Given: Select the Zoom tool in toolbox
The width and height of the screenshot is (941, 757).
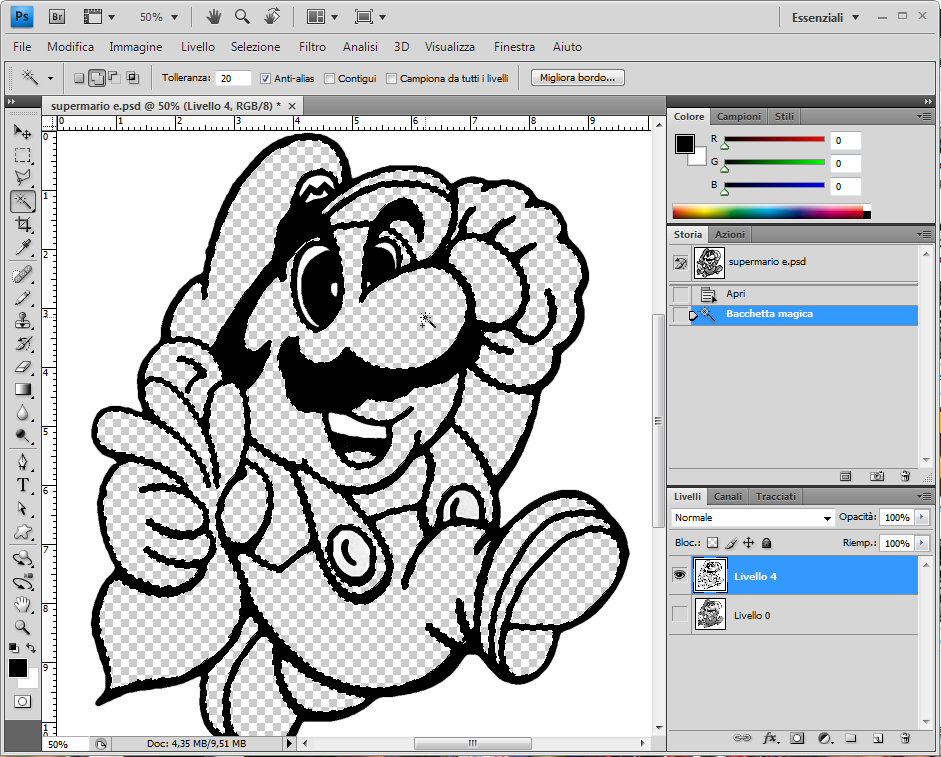Looking at the screenshot, I should (x=23, y=627).
